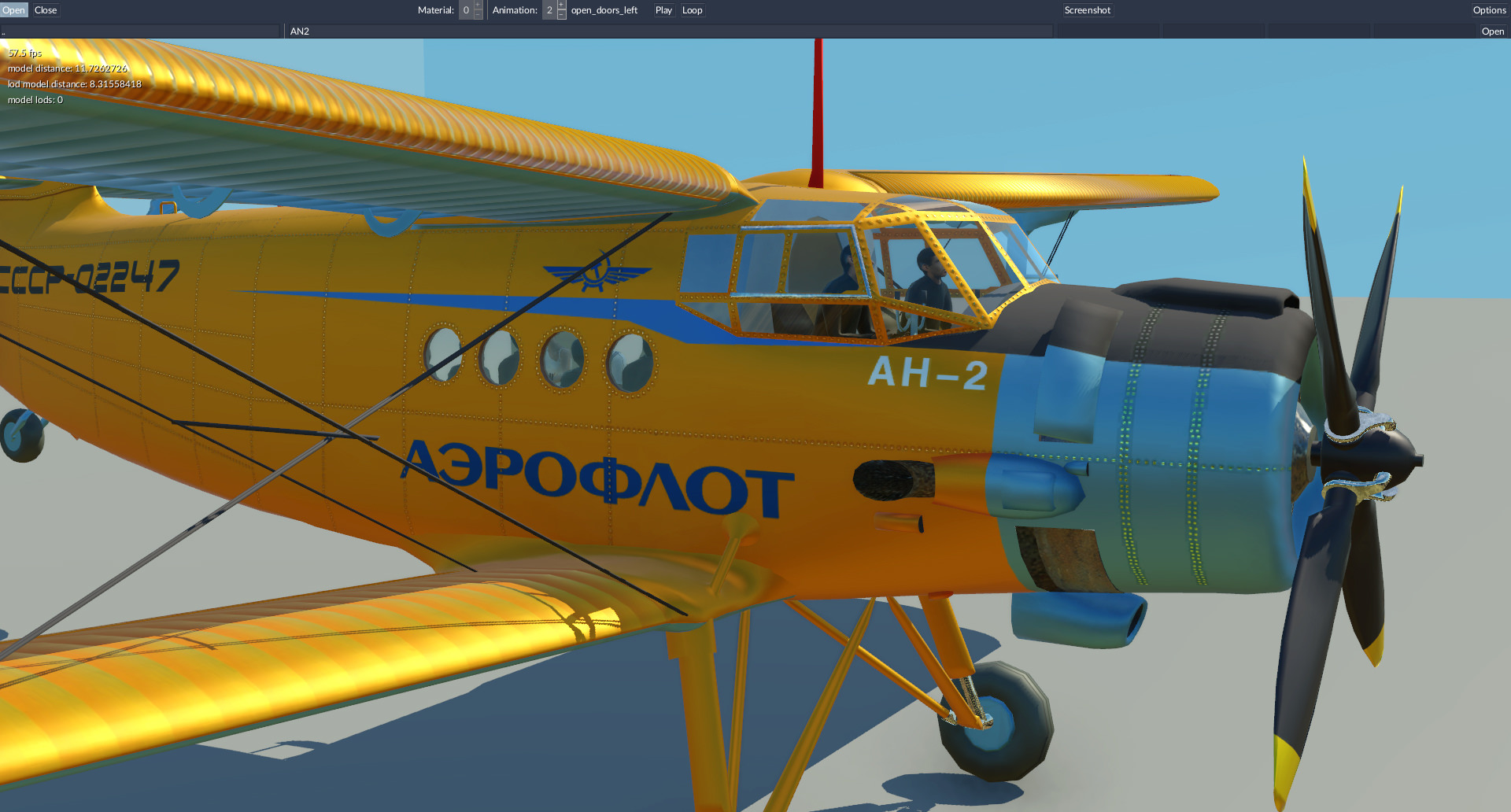Decrease the Animation index with minus
This screenshot has width=1511, height=812.
pyautogui.click(x=561, y=15)
